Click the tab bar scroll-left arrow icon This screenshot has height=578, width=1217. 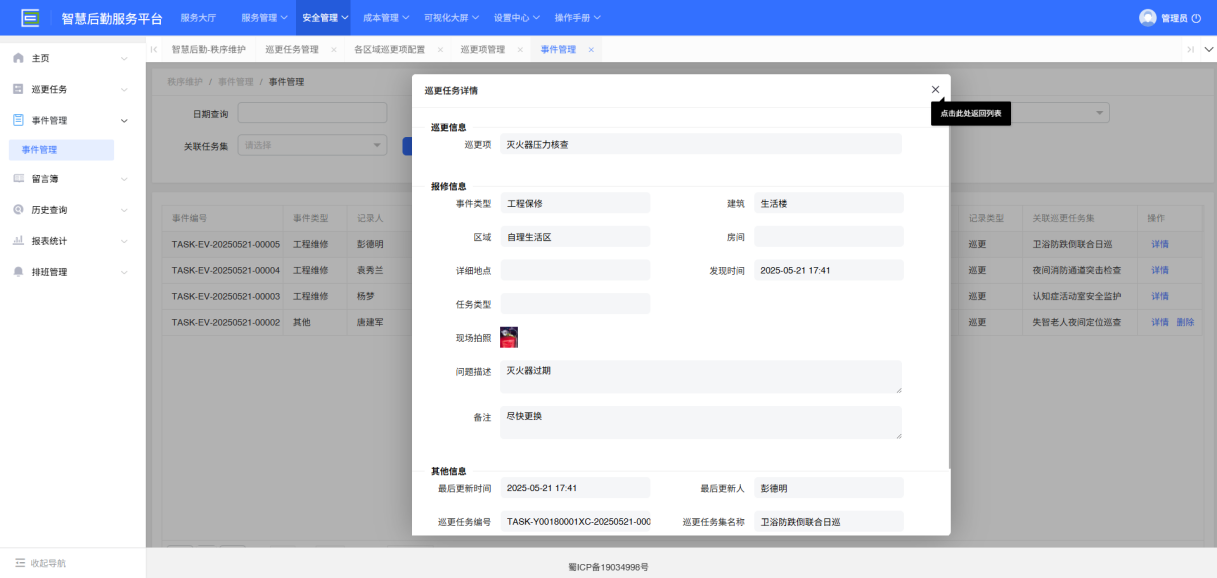(153, 49)
